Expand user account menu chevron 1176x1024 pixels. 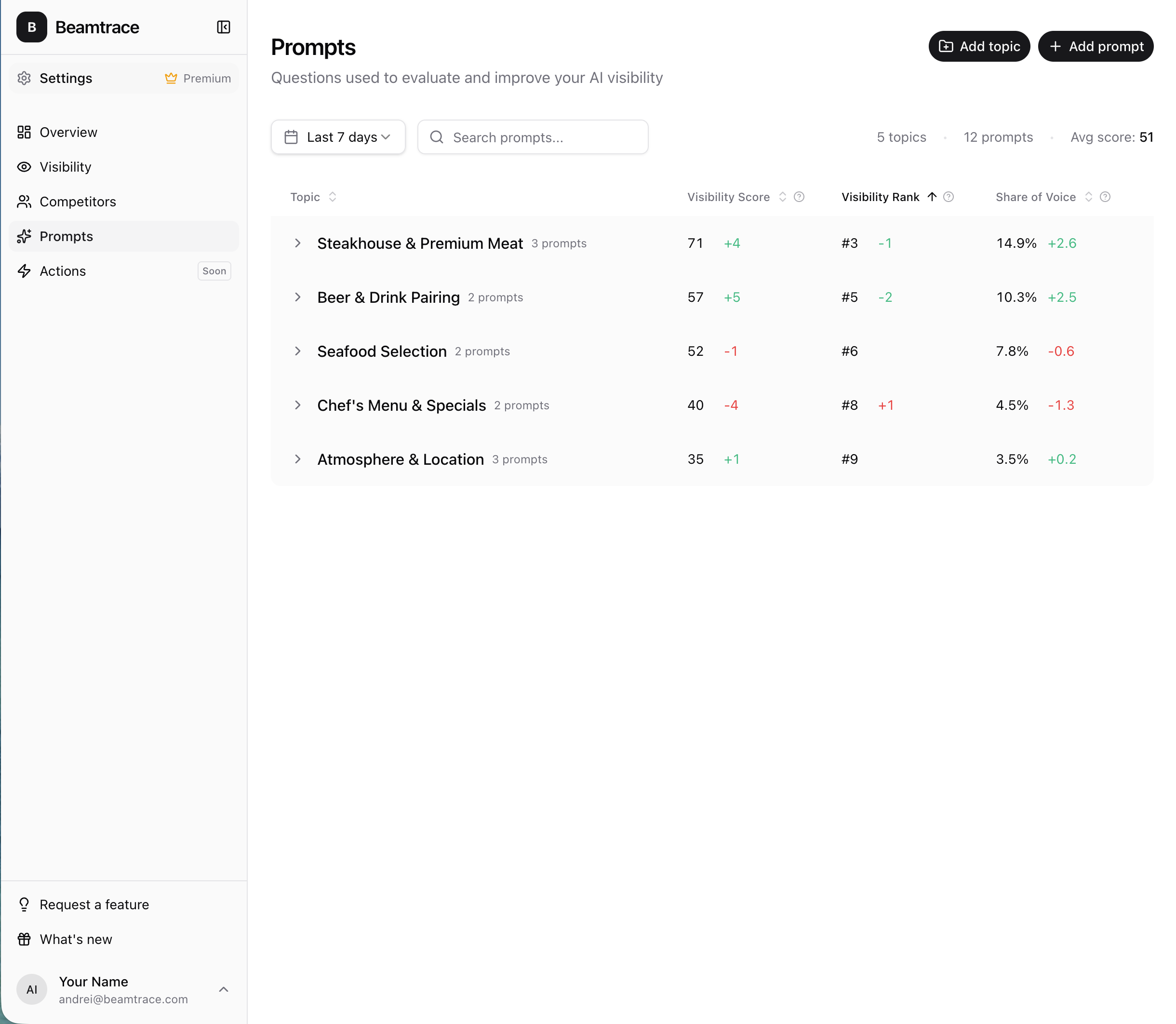coord(223,989)
